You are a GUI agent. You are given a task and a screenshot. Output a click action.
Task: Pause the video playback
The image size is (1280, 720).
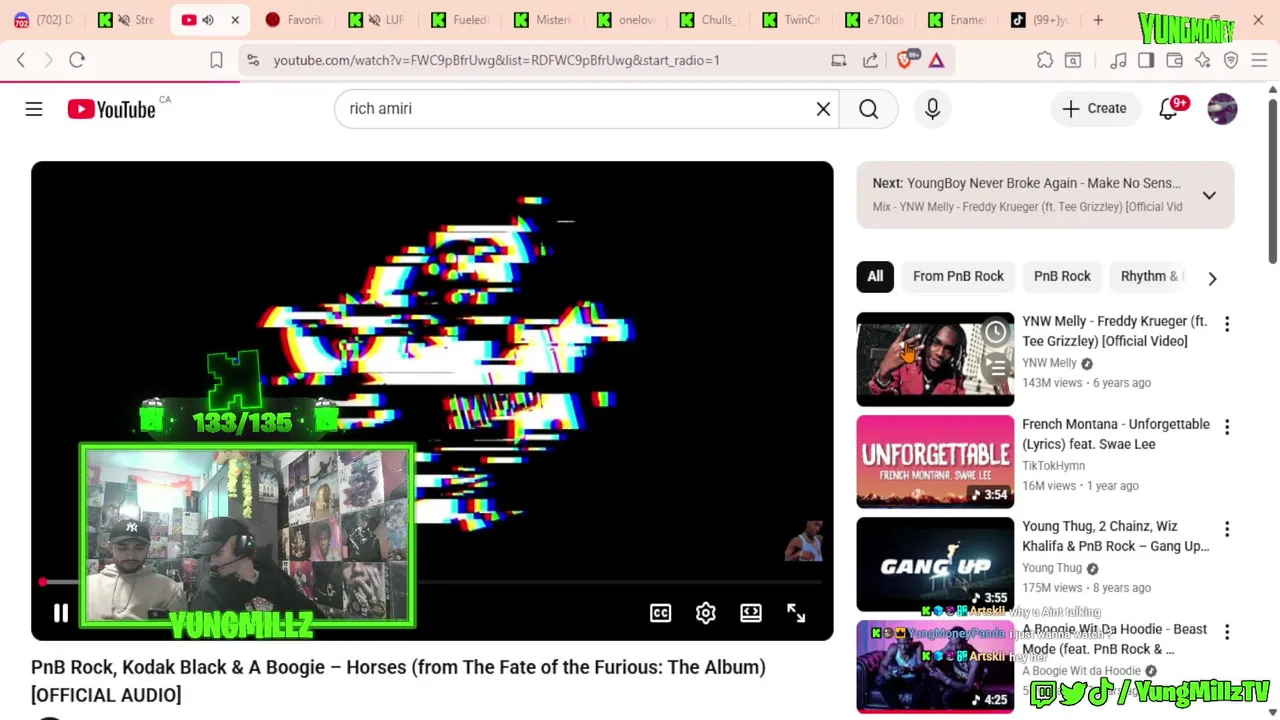point(61,613)
